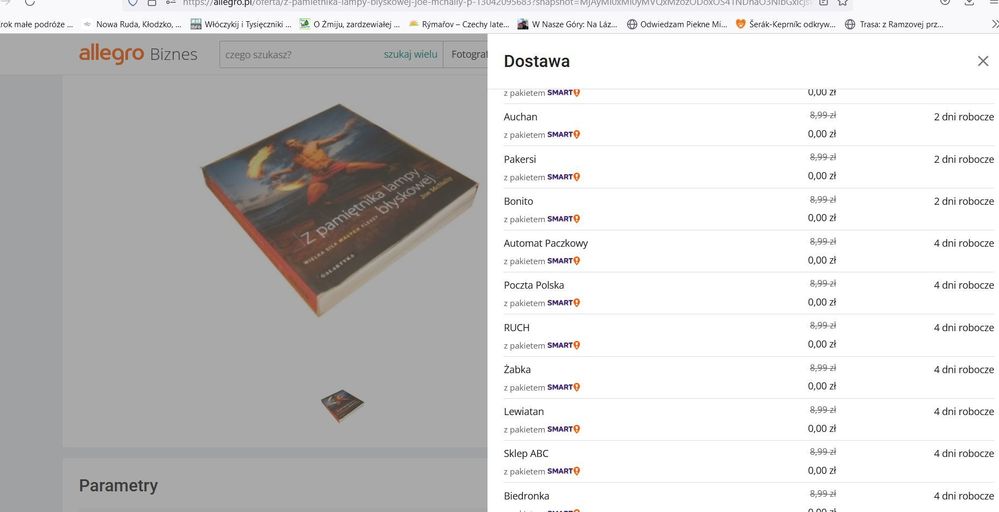Select the 'Poczta Polska' delivery option text
This screenshot has height=512, width=999.
[x=533, y=285]
